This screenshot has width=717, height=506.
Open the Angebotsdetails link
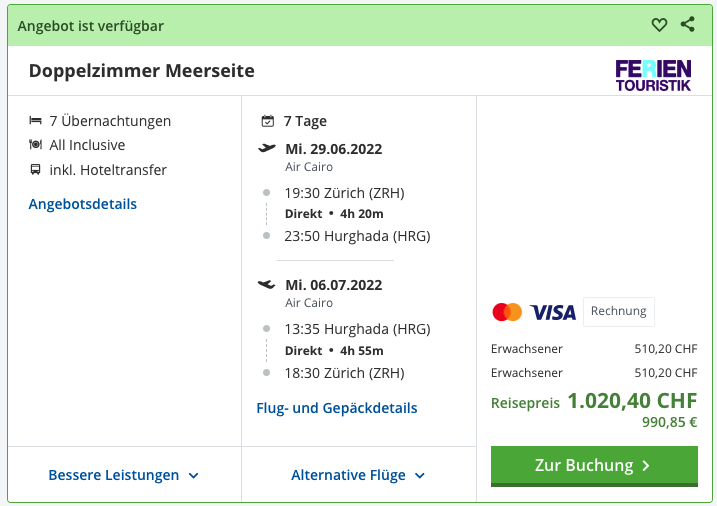pyautogui.click(x=83, y=204)
